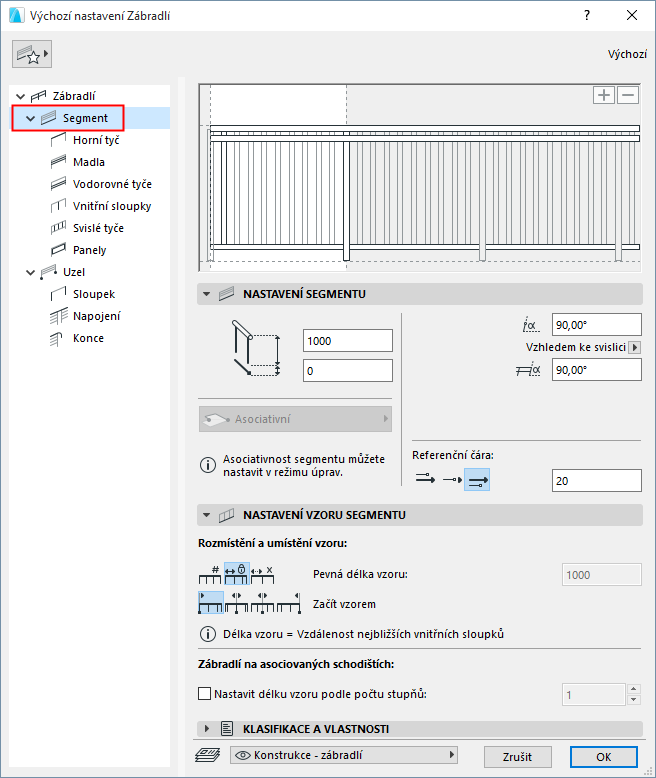Click the Zrušit button
The image size is (656, 778).
tap(518, 757)
